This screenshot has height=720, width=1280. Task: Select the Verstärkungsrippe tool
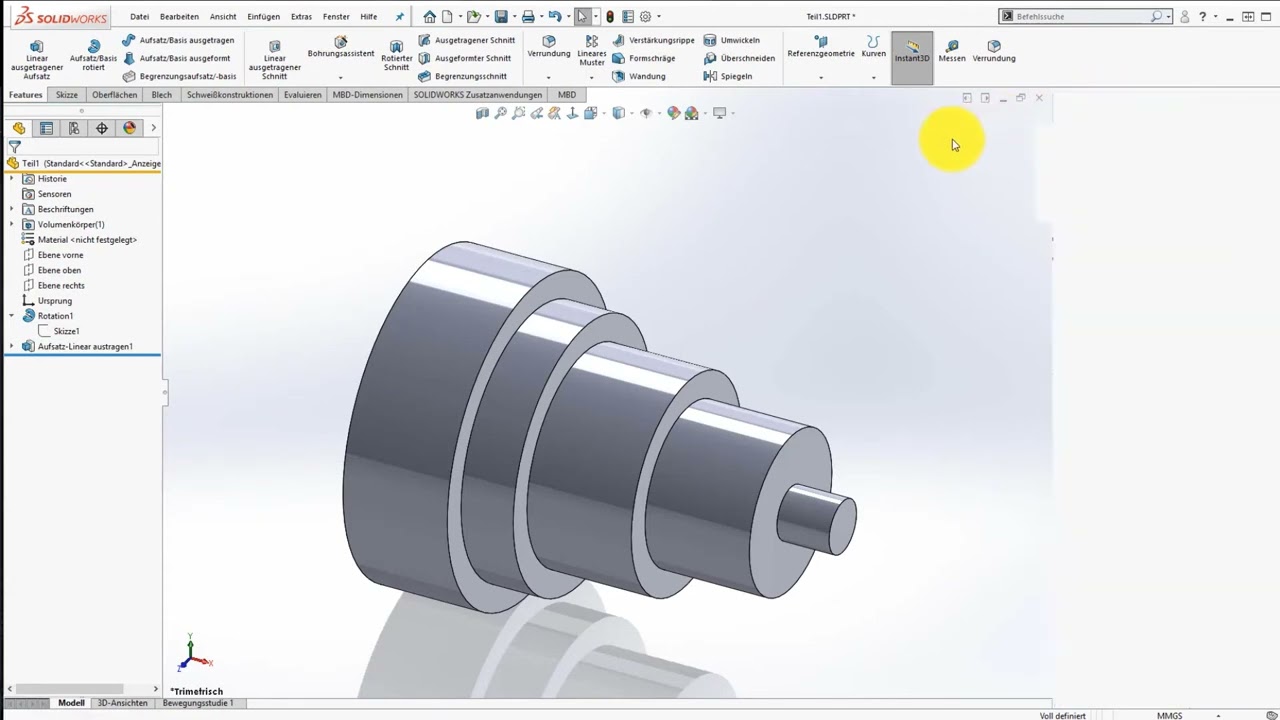[653, 40]
